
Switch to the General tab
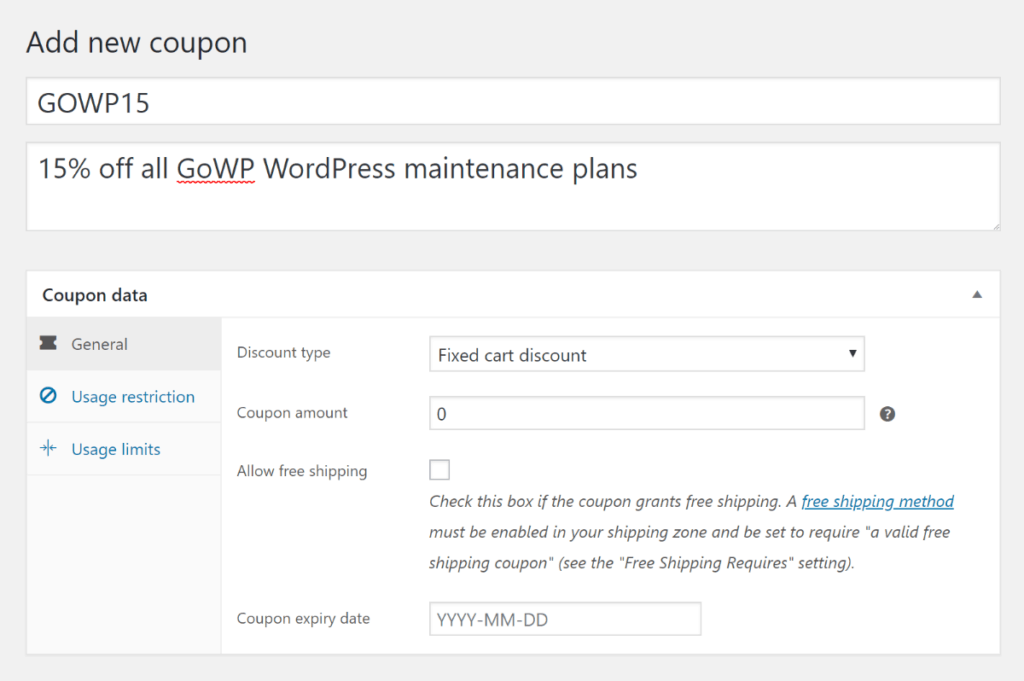(124, 343)
